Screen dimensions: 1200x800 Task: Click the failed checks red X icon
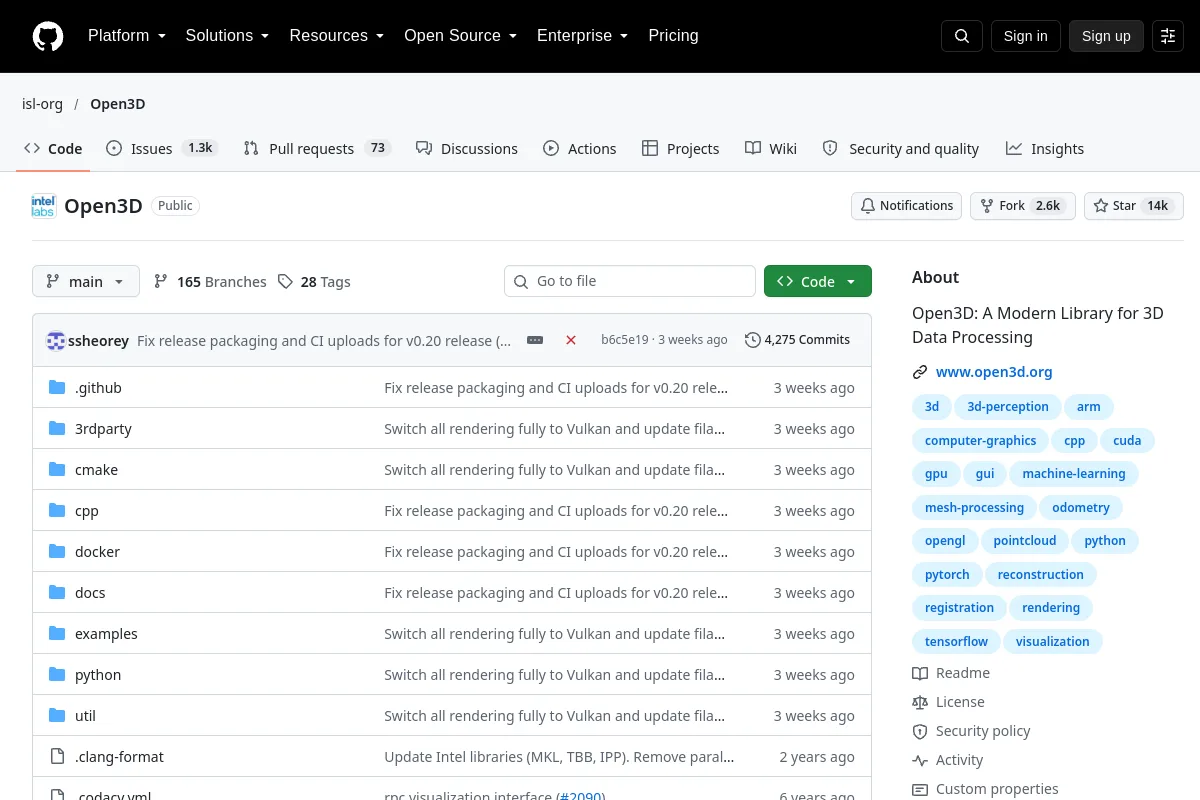point(571,340)
